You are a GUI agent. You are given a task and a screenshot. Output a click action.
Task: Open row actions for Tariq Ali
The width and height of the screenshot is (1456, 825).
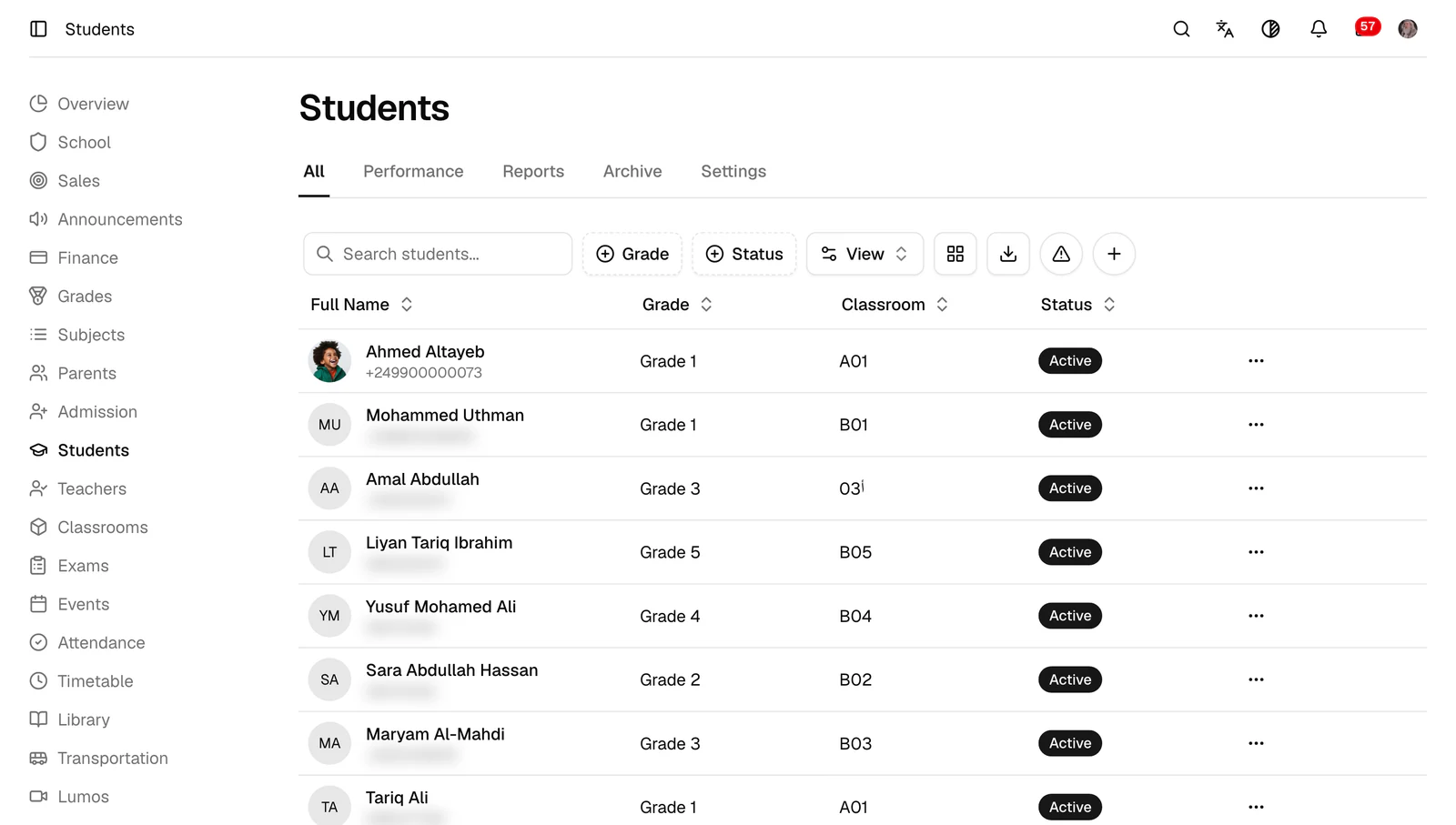pos(1256,807)
